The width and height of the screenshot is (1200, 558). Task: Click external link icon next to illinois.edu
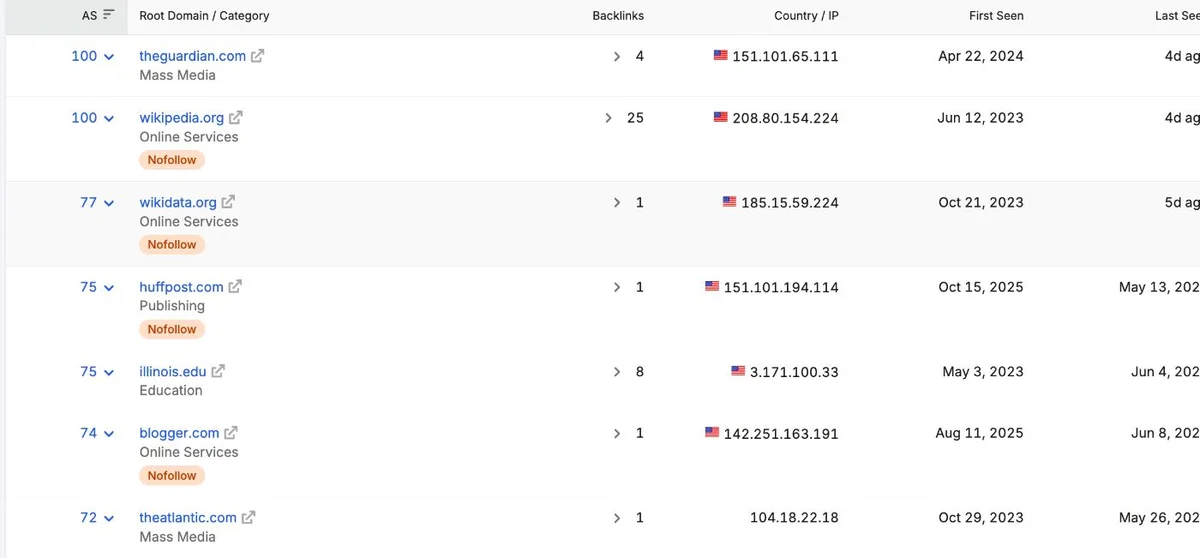[x=218, y=372]
